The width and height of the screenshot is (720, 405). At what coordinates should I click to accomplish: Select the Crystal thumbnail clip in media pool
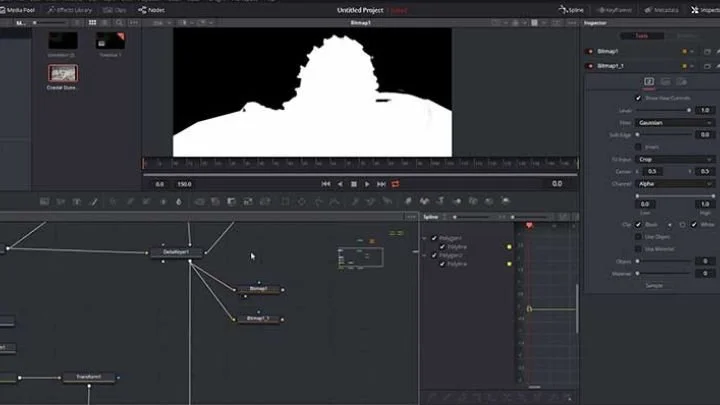point(63,73)
